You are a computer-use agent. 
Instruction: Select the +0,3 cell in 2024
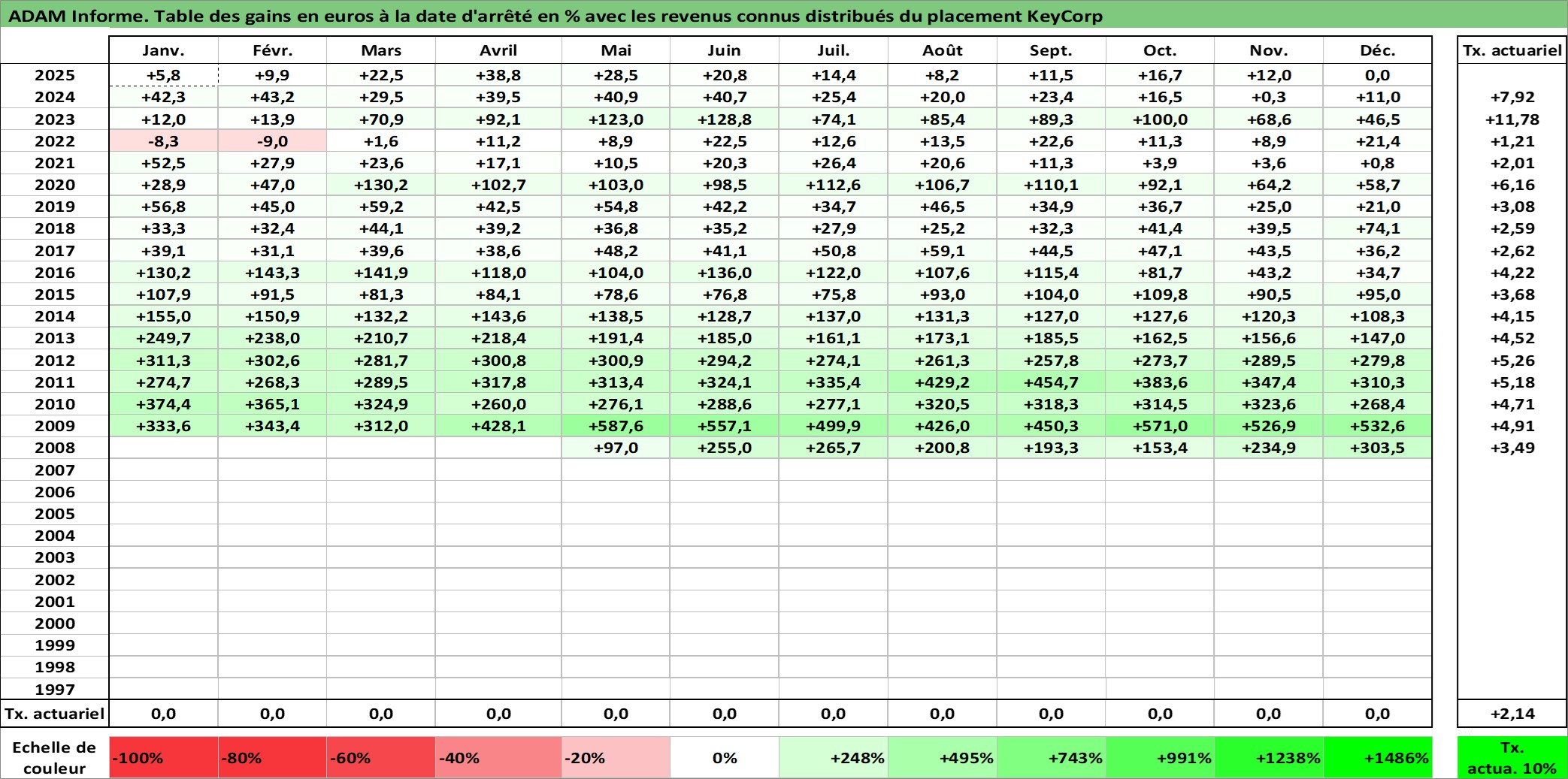tap(1269, 97)
